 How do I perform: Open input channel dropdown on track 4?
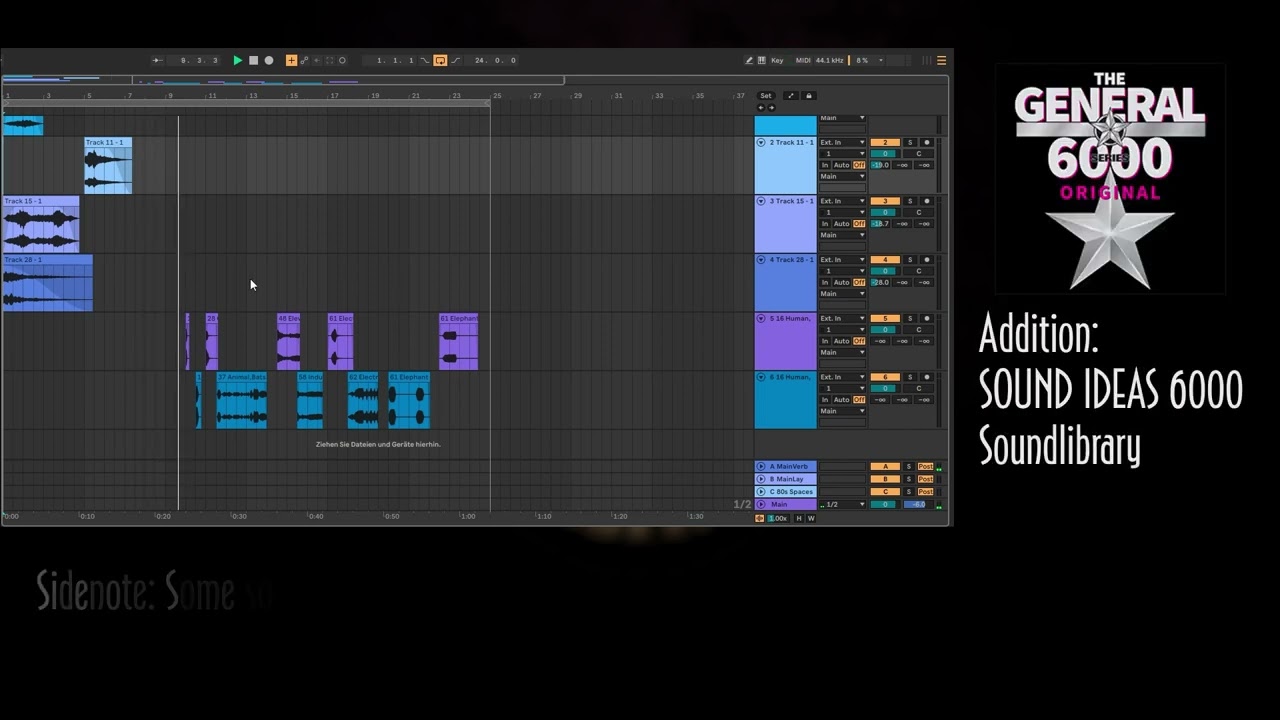coord(843,271)
